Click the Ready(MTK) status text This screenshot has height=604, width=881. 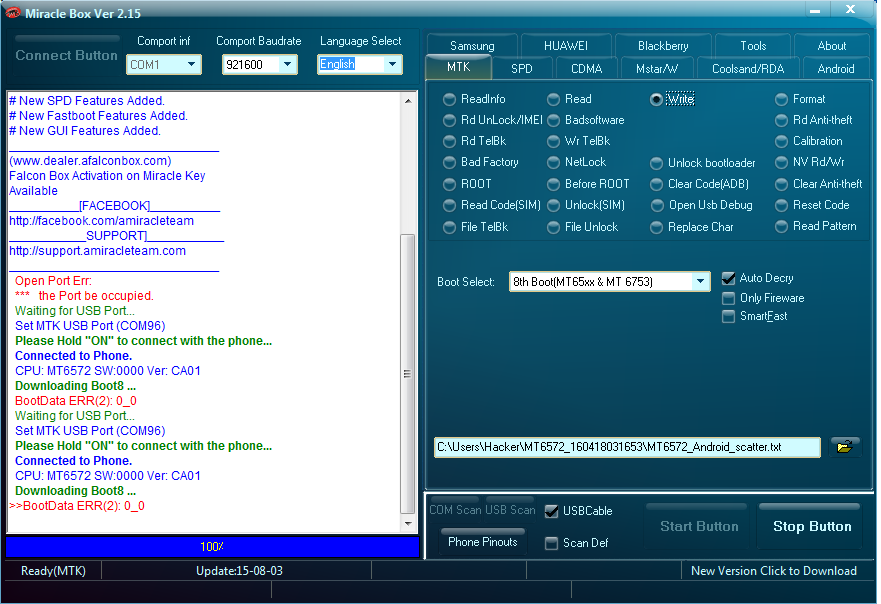pos(53,571)
